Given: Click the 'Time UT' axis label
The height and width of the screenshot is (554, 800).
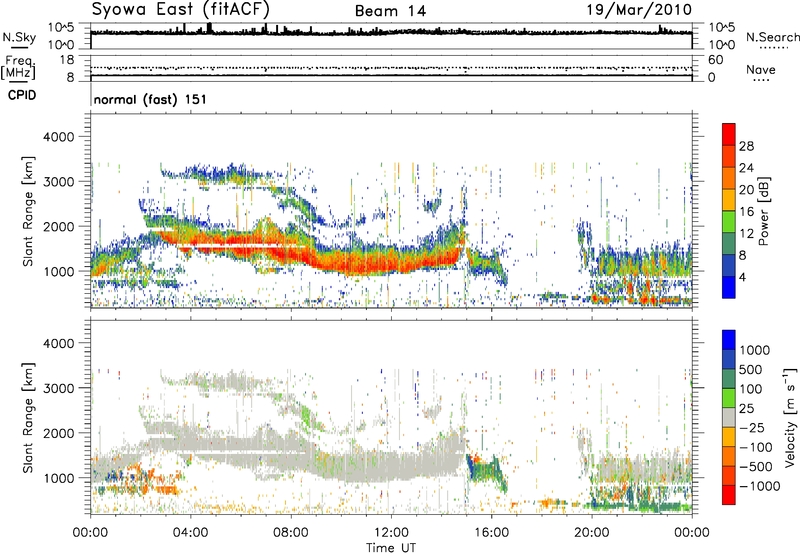Looking at the screenshot, I should tap(391, 548).
